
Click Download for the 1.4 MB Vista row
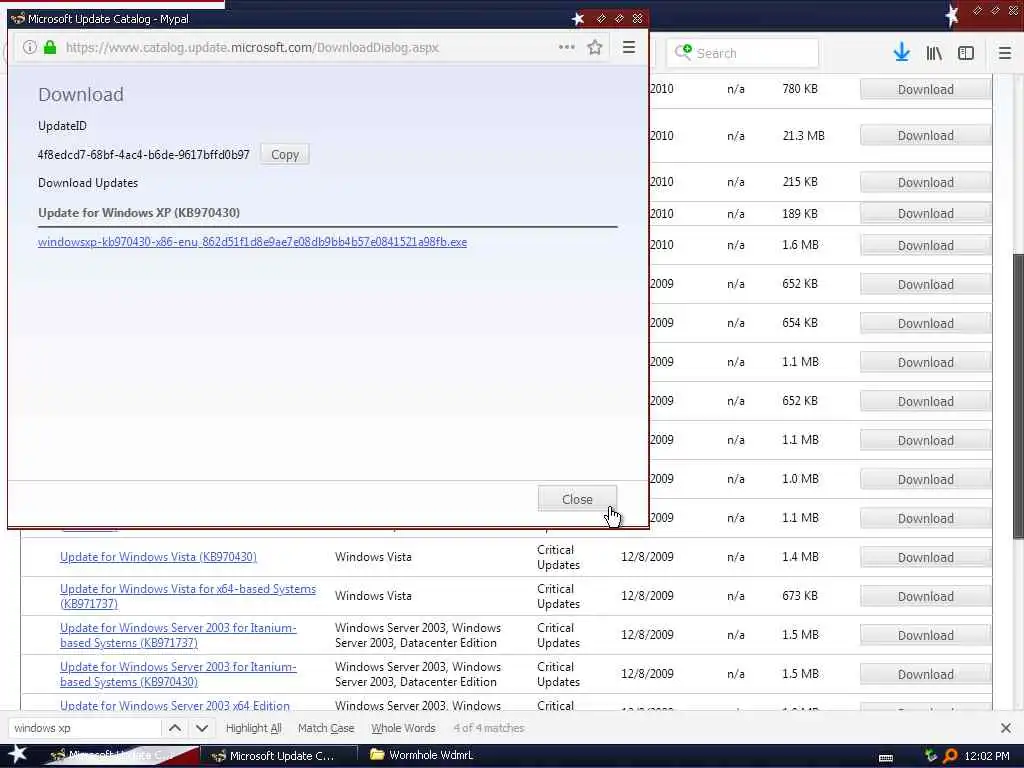(925, 557)
